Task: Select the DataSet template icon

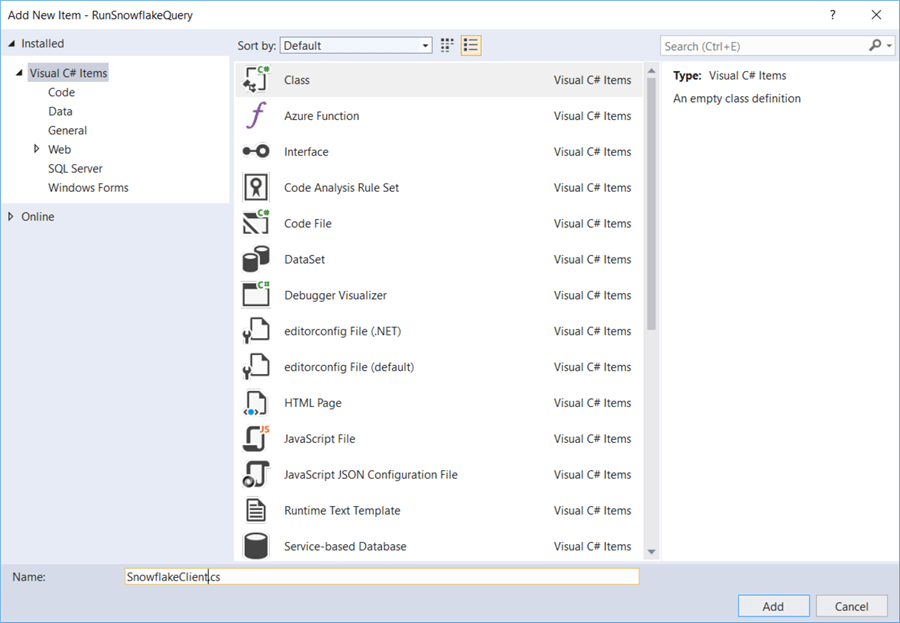Action: click(256, 260)
